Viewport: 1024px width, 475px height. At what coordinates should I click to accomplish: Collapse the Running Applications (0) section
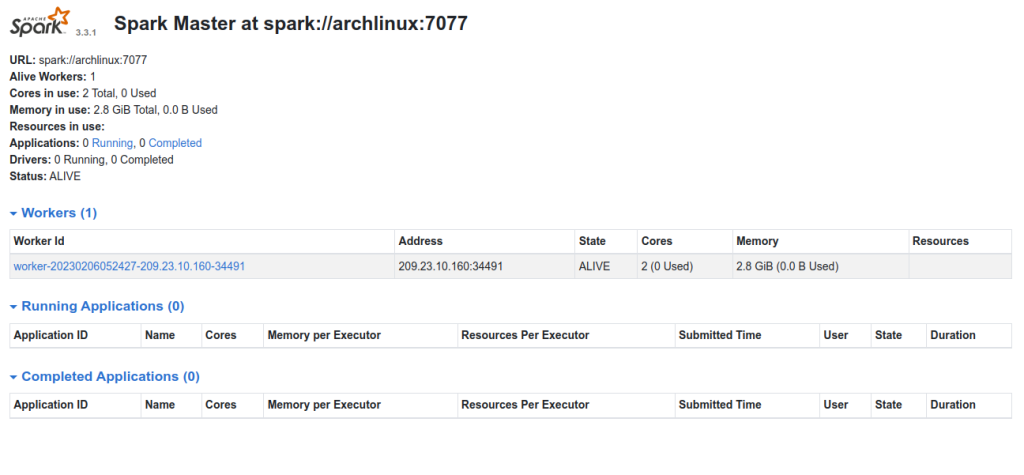[x=97, y=306]
